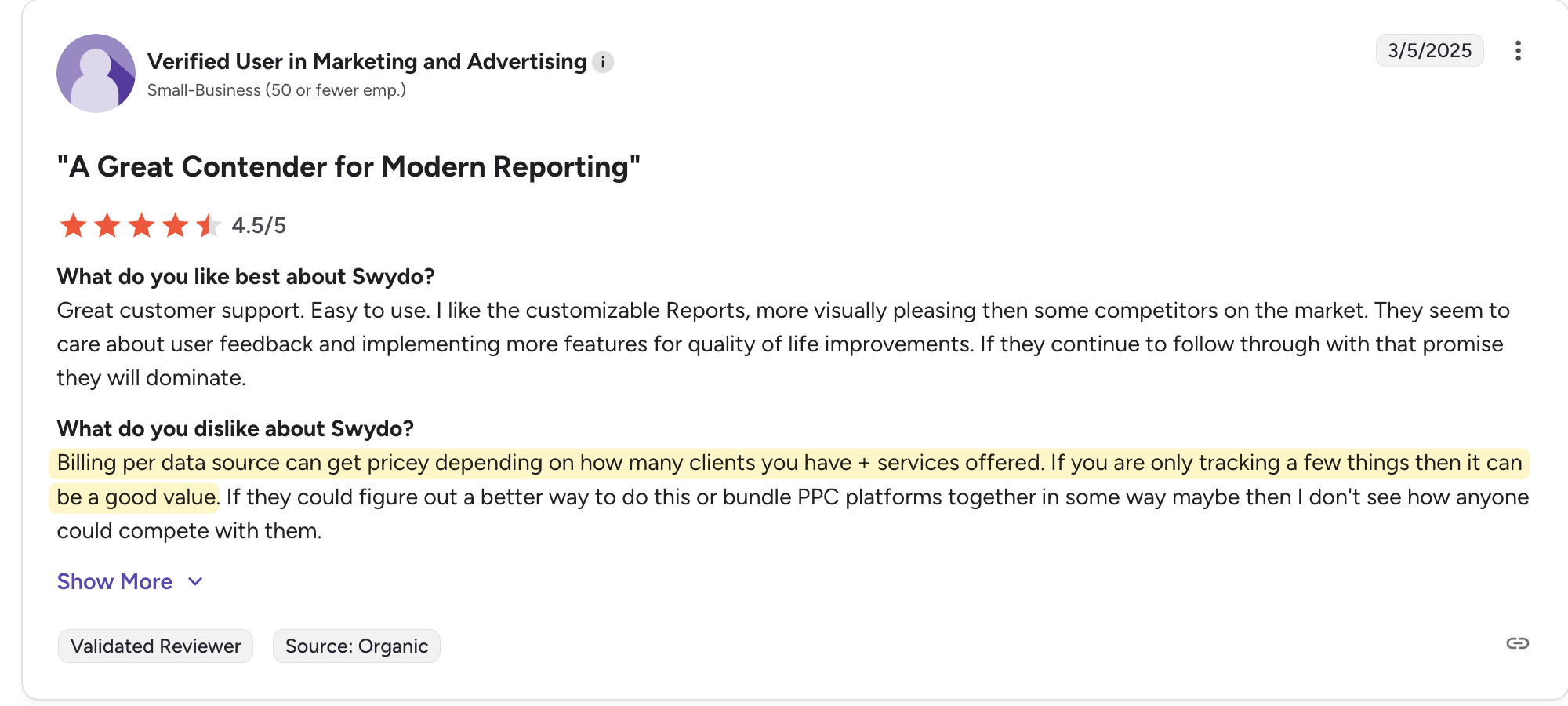Click the half-filled fifth star
This screenshot has height=706, width=1568.
coord(209,225)
